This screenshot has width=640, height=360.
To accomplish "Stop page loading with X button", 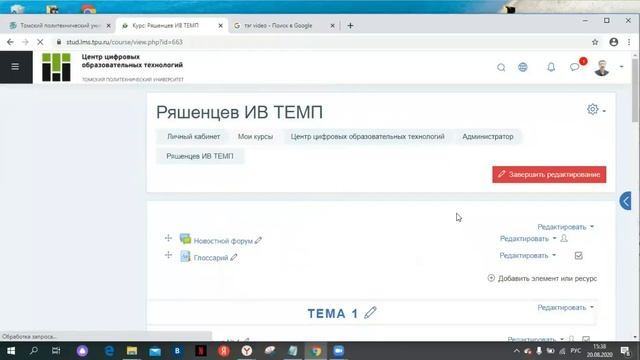I will (40, 42).
